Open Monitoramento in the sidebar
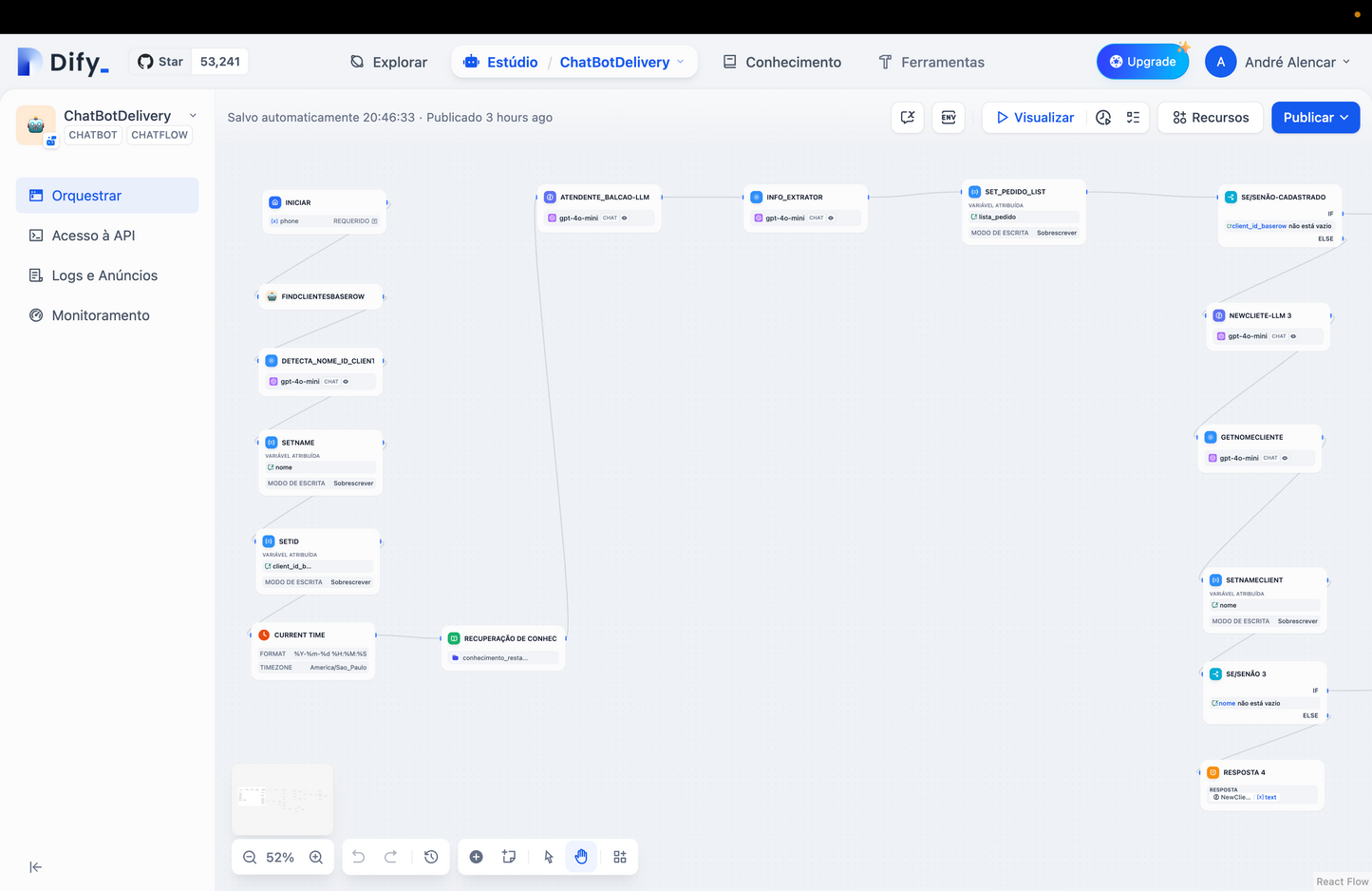 107,314
